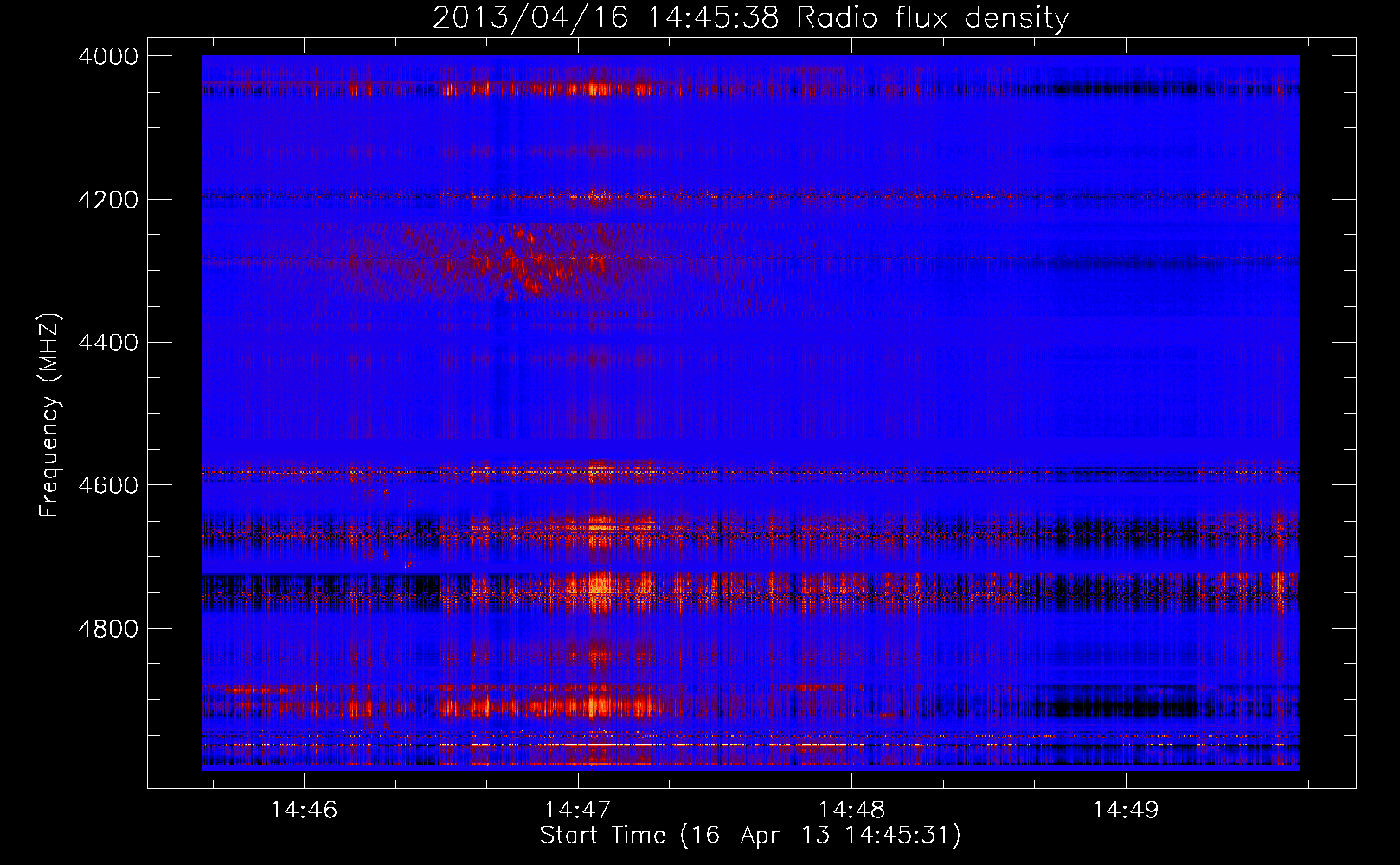This screenshot has height=865, width=1400.
Task: Click the plot title "2013/04/16 14:45:38 Radio flux density"
Action: tap(750, 17)
